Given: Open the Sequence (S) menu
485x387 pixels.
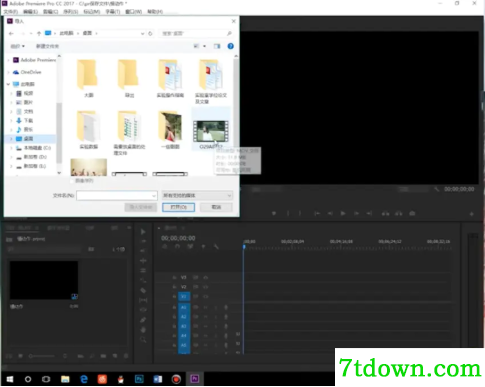Looking at the screenshot, I should coord(70,12).
